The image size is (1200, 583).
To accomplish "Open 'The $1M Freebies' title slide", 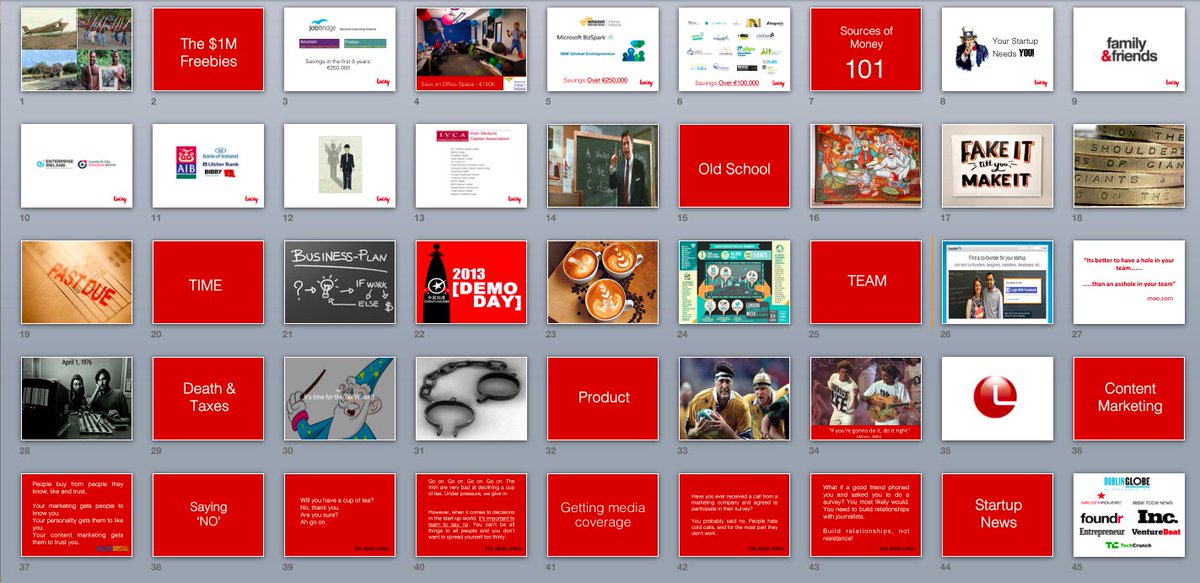I will point(208,49).
